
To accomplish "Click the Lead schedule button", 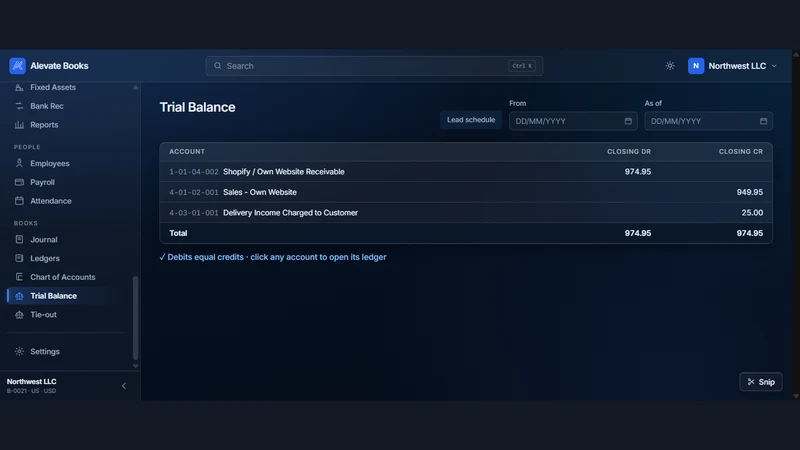I will pos(471,120).
